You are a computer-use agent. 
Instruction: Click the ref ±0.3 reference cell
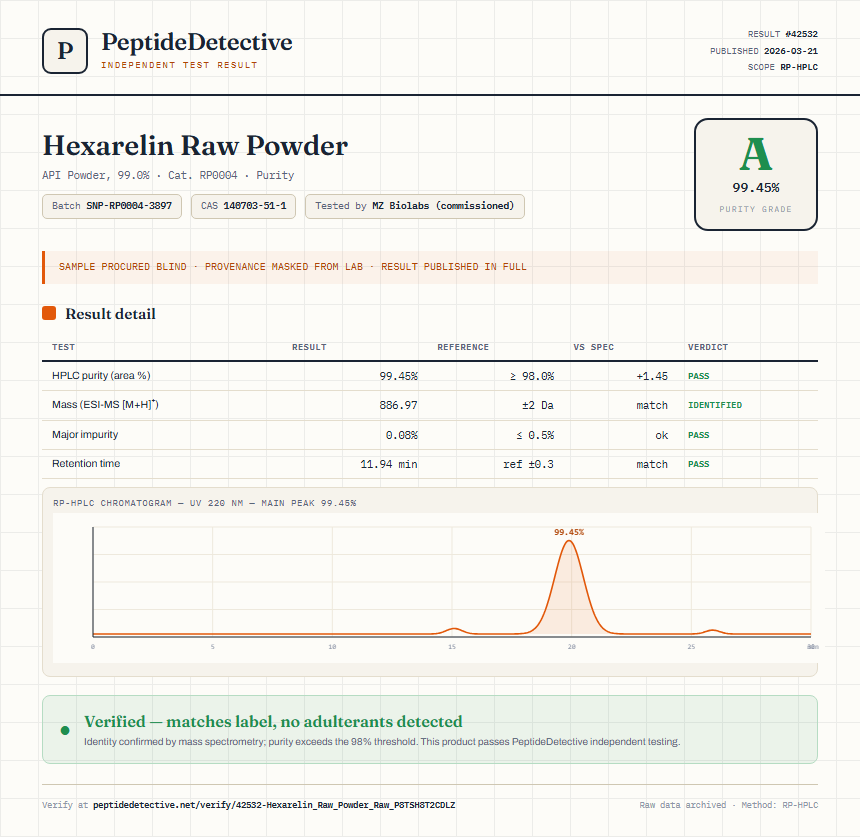(x=529, y=465)
